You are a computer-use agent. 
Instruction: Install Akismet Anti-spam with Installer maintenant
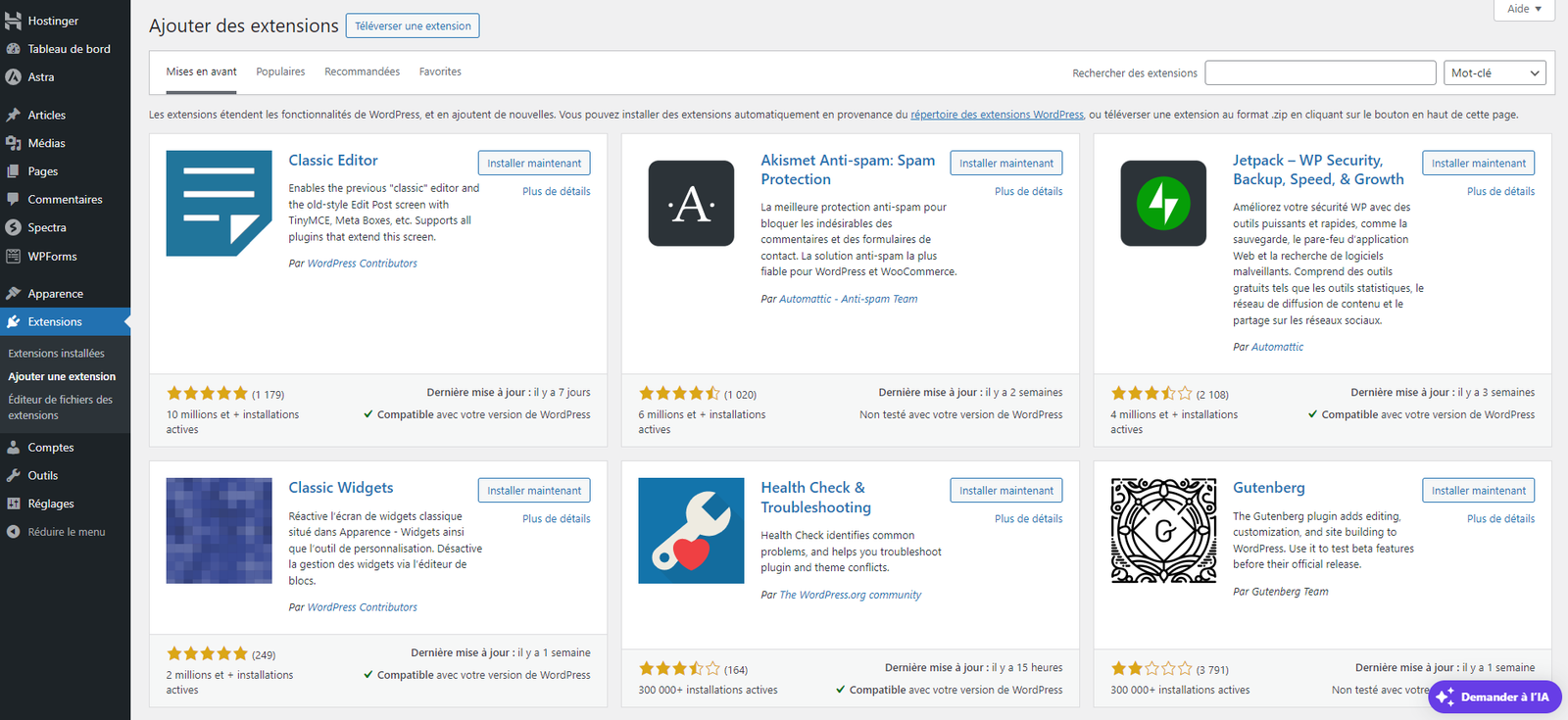(x=1006, y=164)
